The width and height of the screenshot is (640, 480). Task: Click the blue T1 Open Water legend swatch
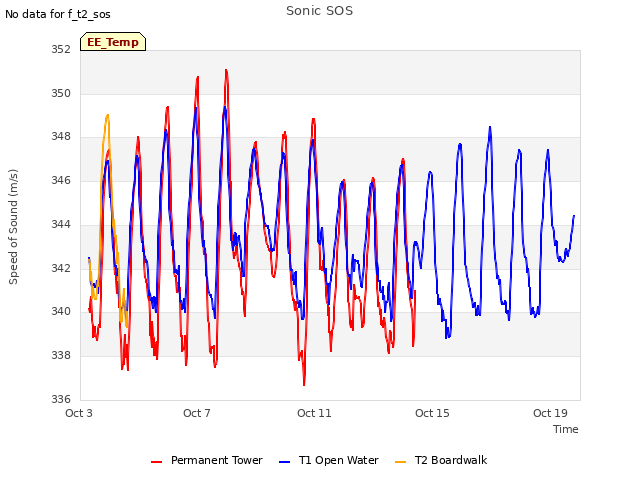[x=284, y=462]
